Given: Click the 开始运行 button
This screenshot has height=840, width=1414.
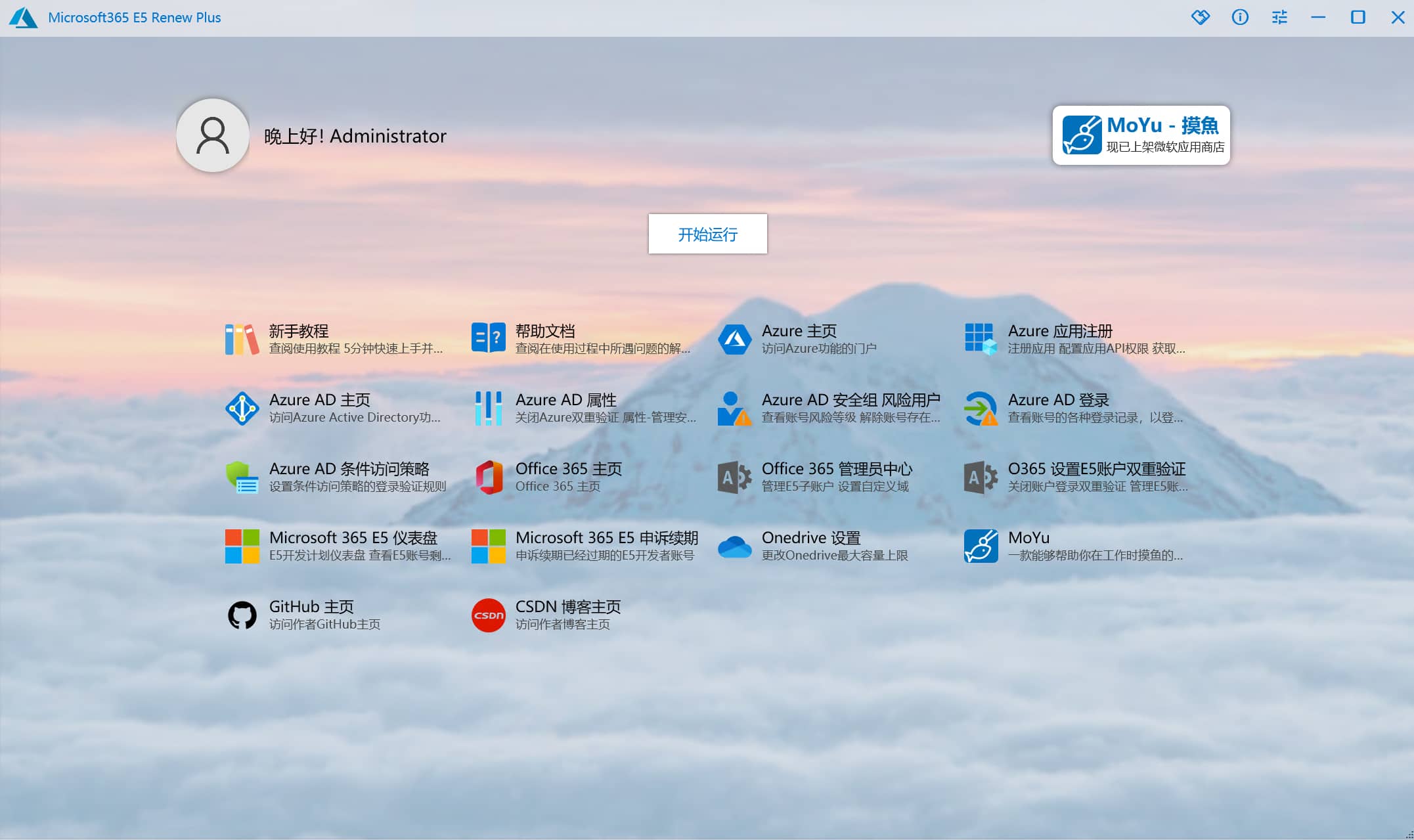Looking at the screenshot, I should [707, 234].
